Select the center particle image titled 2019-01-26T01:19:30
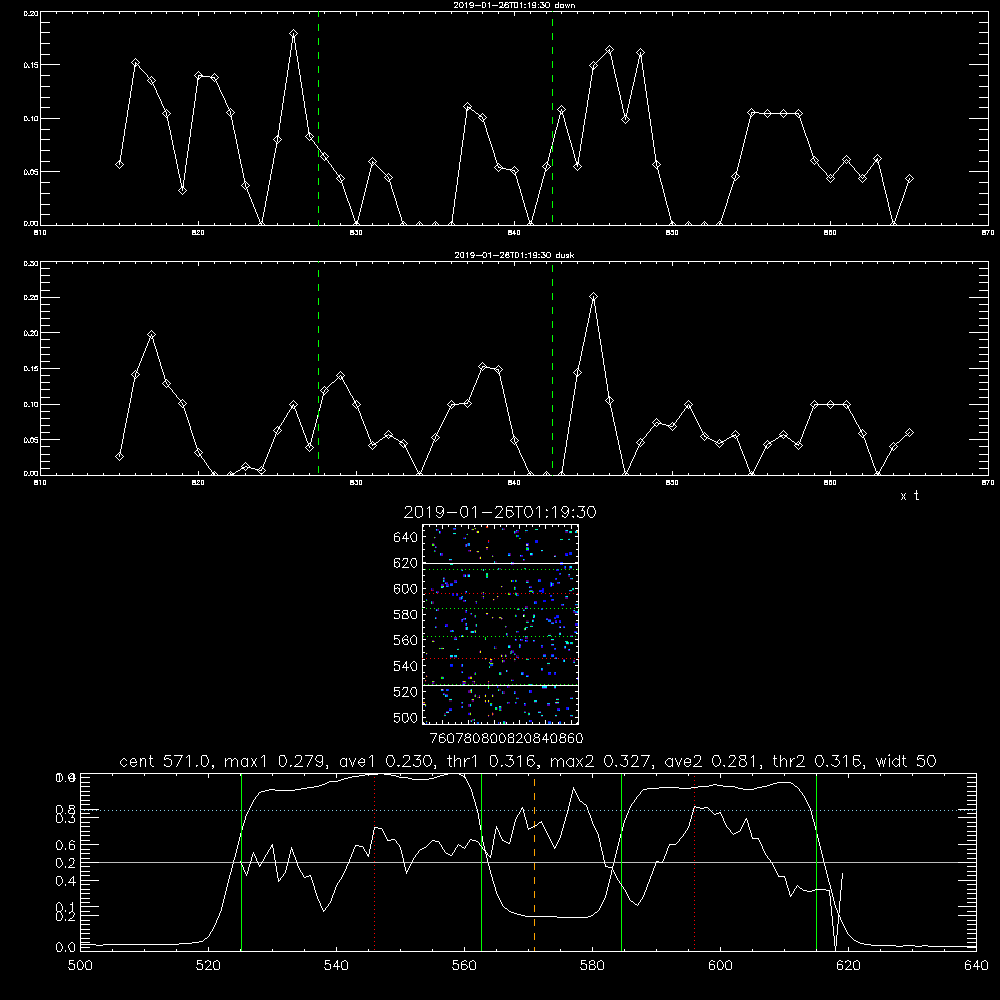The width and height of the screenshot is (1000, 1000). (500, 624)
